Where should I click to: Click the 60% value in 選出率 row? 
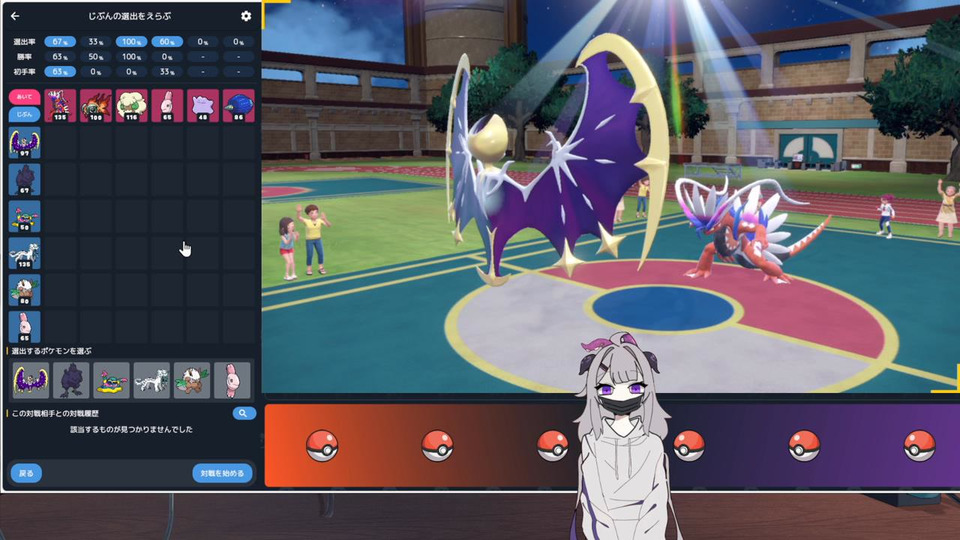click(x=167, y=42)
